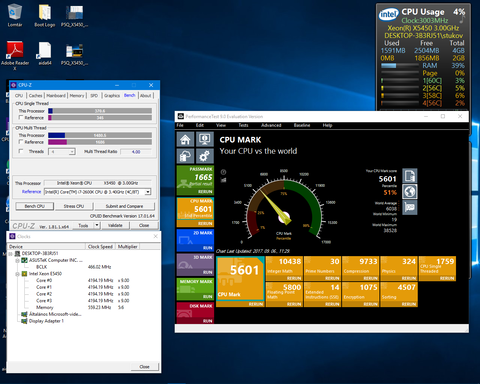This screenshot has height=384, width=480.
Task: Click the Multiplier column header in Clocks
Action: pyautogui.click(x=127, y=247)
